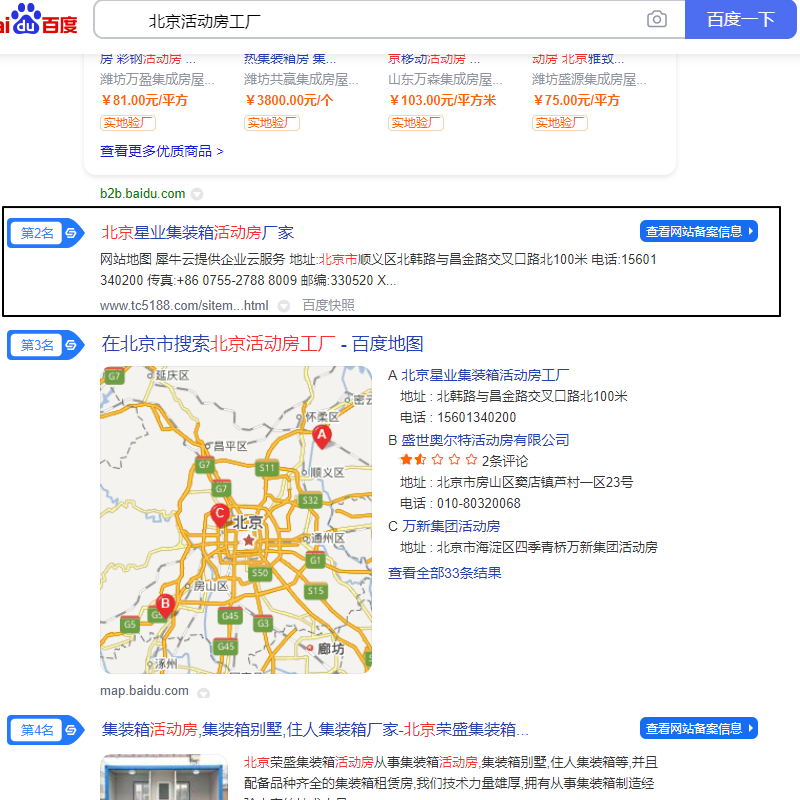Click 查看网站备案信息 button for 第2名 result
Viewport: 800px width, 800px height.
pos(698,232)
